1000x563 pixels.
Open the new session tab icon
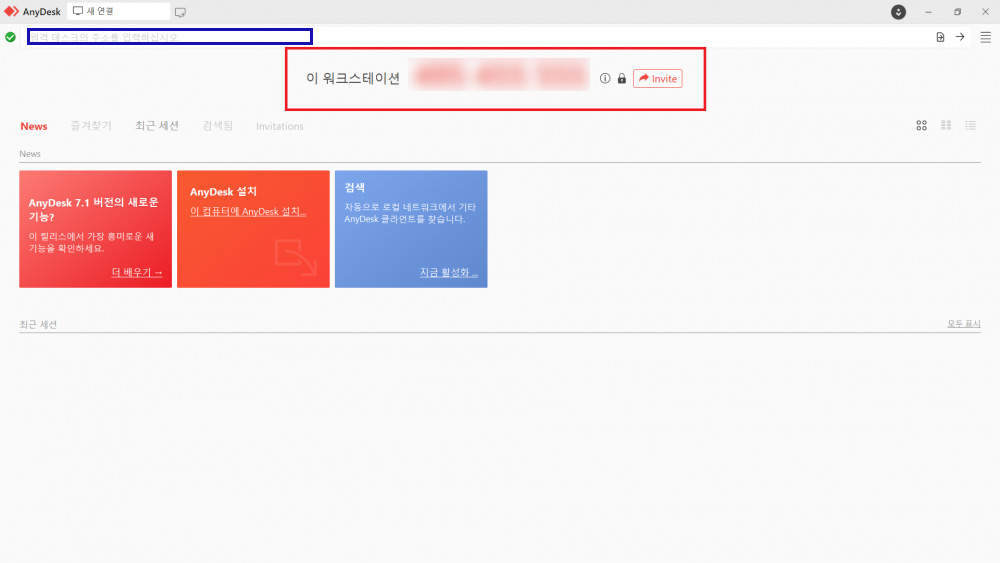click(x=180, y=12)
